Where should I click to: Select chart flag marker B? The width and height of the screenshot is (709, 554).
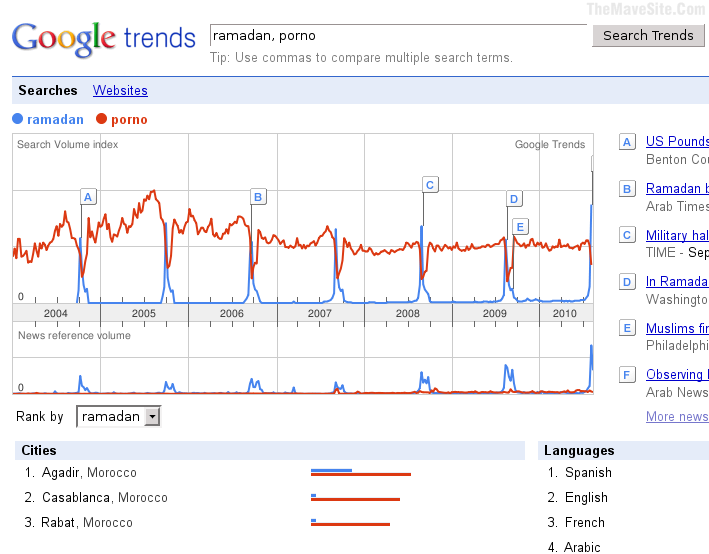tap(258, 197)
